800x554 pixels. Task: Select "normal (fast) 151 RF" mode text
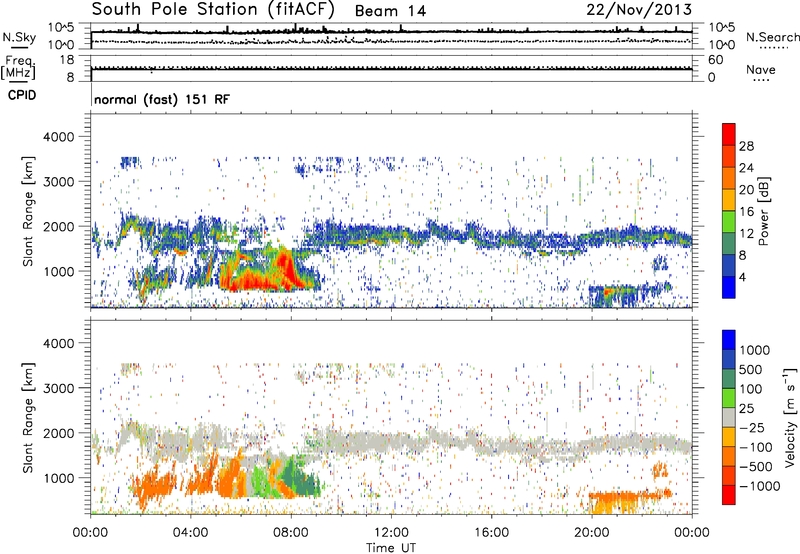point(162,99)
